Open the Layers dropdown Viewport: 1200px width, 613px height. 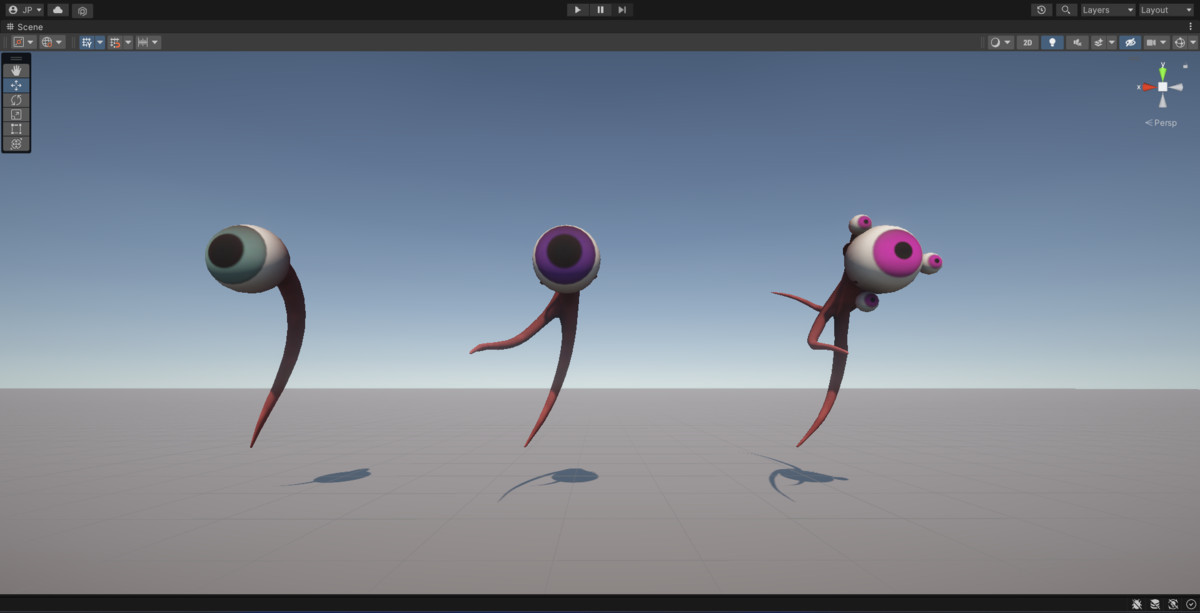pyautogui.click(x=1108, y=10)
